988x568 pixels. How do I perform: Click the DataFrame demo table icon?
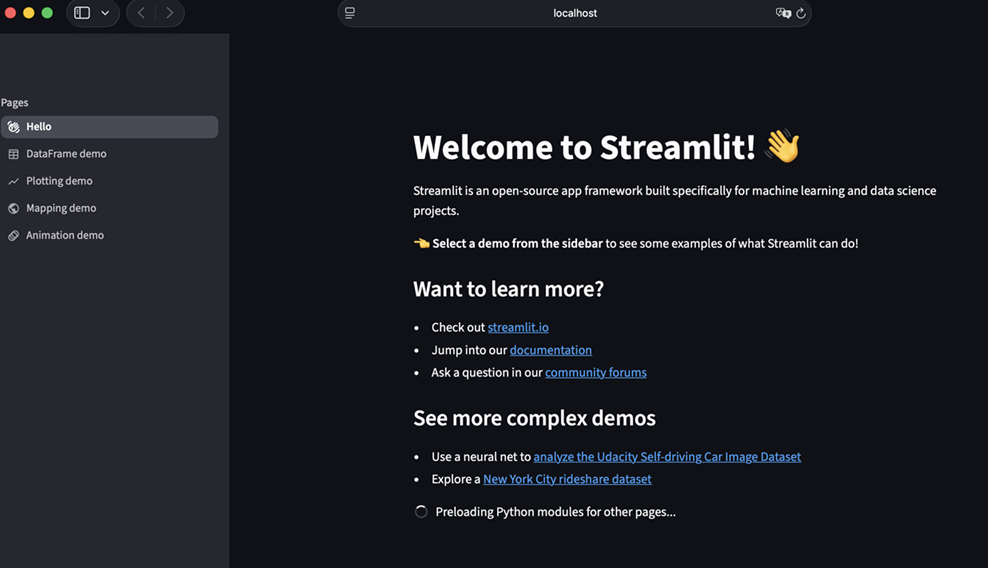[x=13, y=154]
